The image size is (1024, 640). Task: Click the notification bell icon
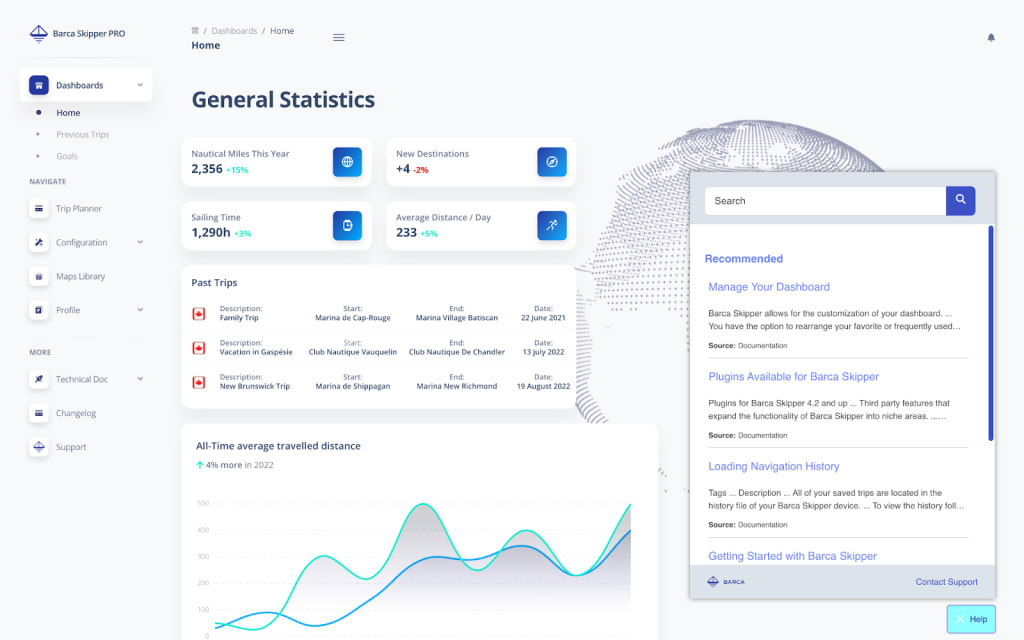(x=991, y=37)
